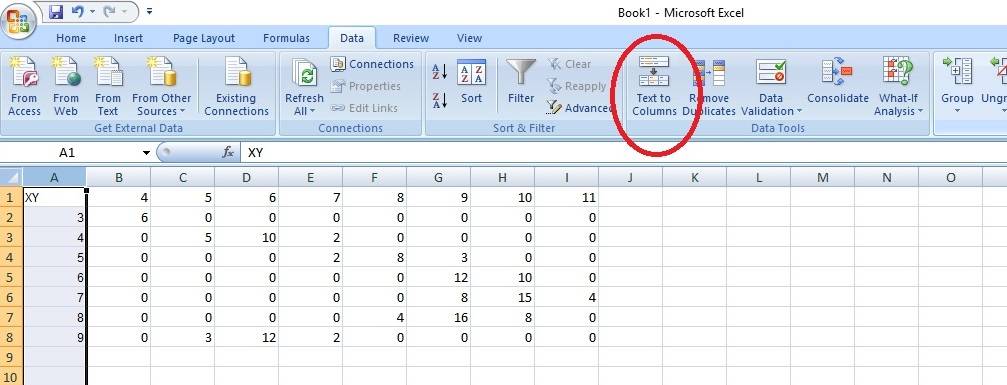Save the workbook from the quick toolbar
Image resolution: width=1007 pixels, height=385 pixels.
[56, 12]
